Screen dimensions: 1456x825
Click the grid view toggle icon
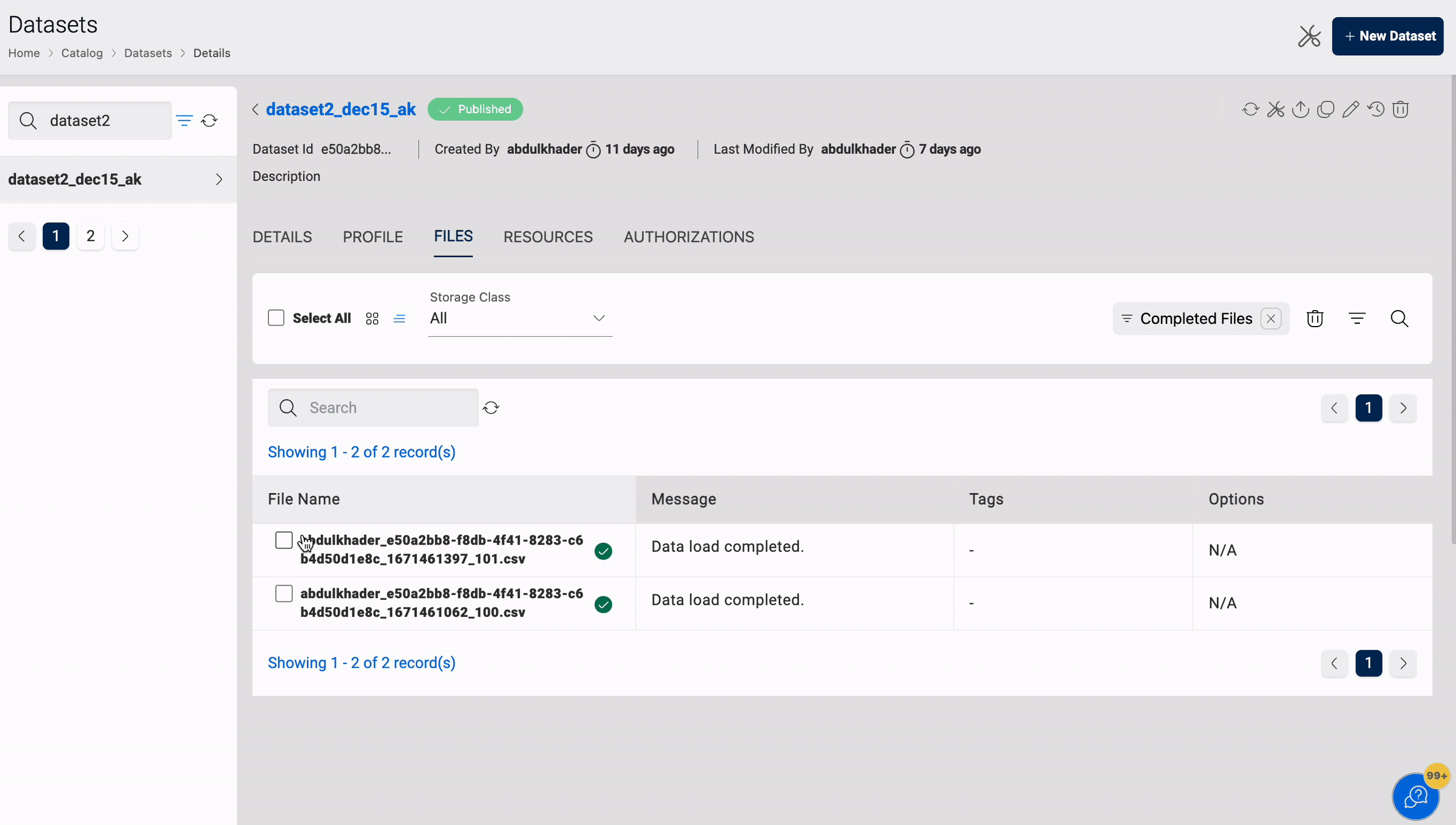[371, 318]
